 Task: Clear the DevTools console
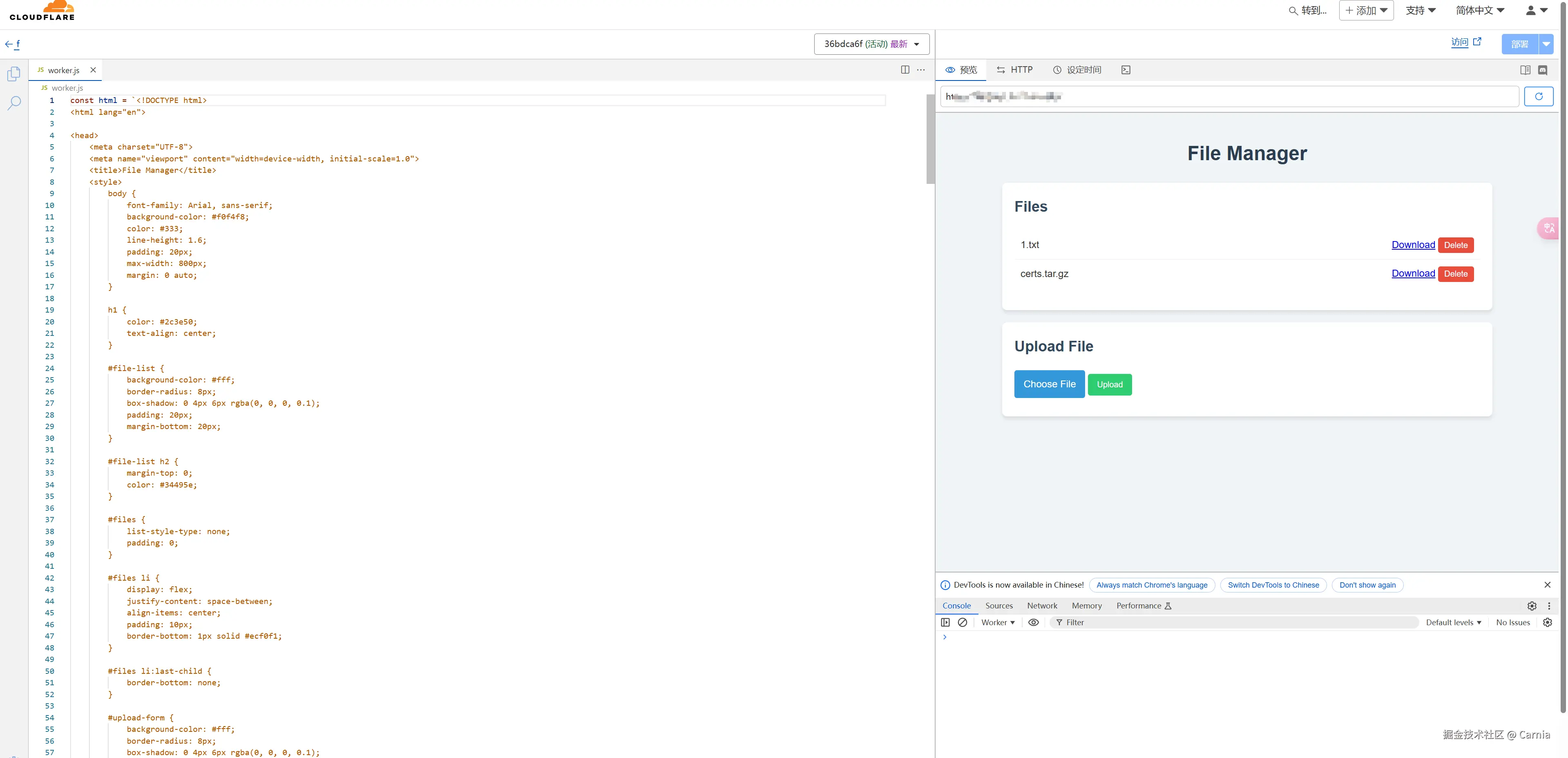[x=963, y=622]
